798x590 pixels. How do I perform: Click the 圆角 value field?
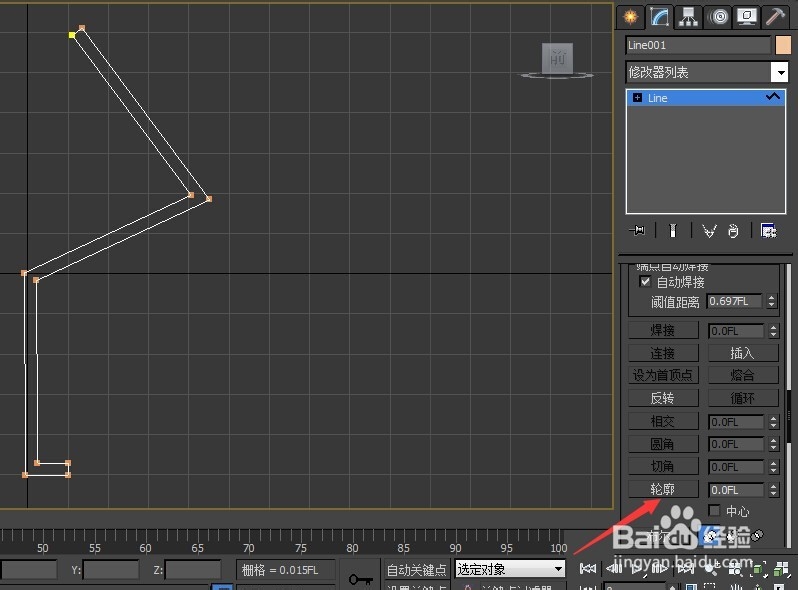pyautogui.click(x=736, y=444)
